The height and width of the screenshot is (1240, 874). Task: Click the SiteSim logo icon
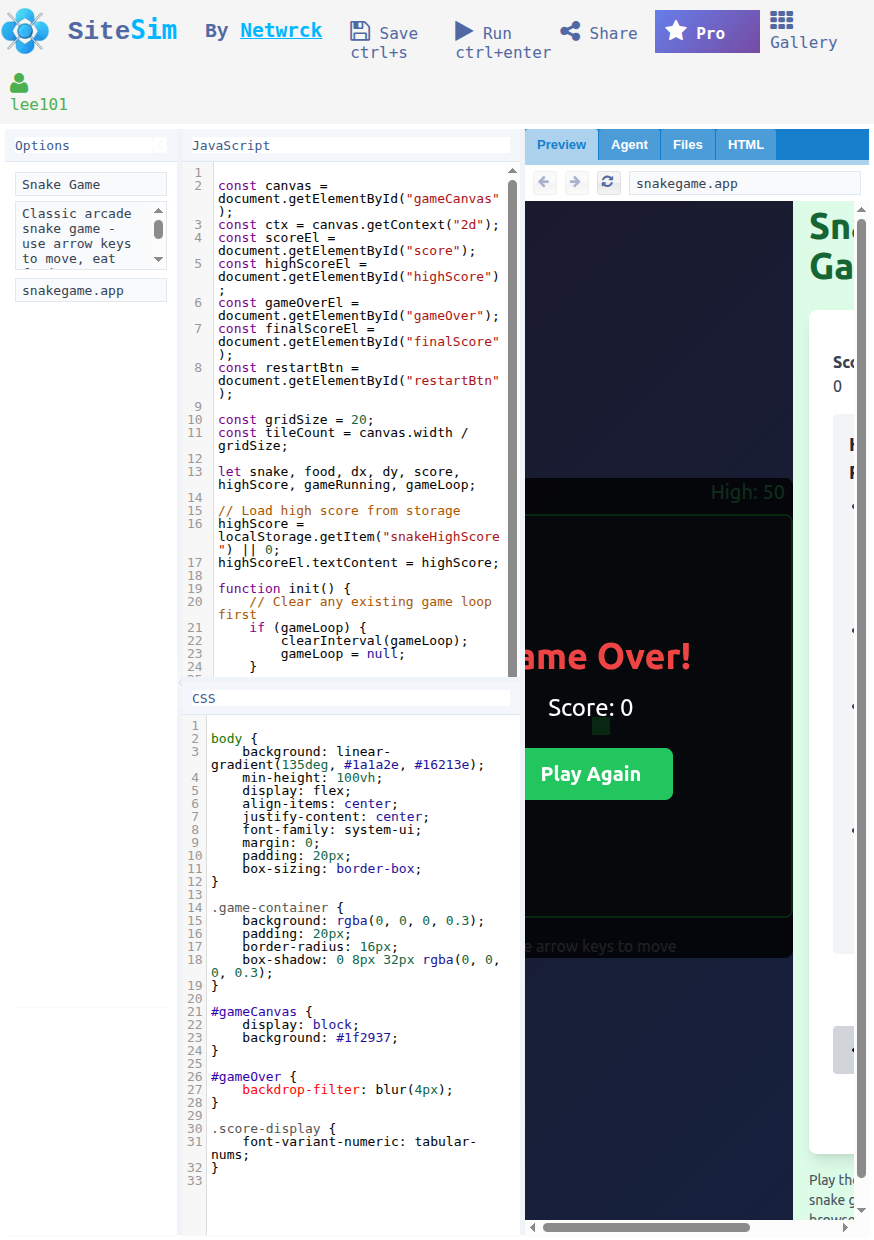pos(26,31)
